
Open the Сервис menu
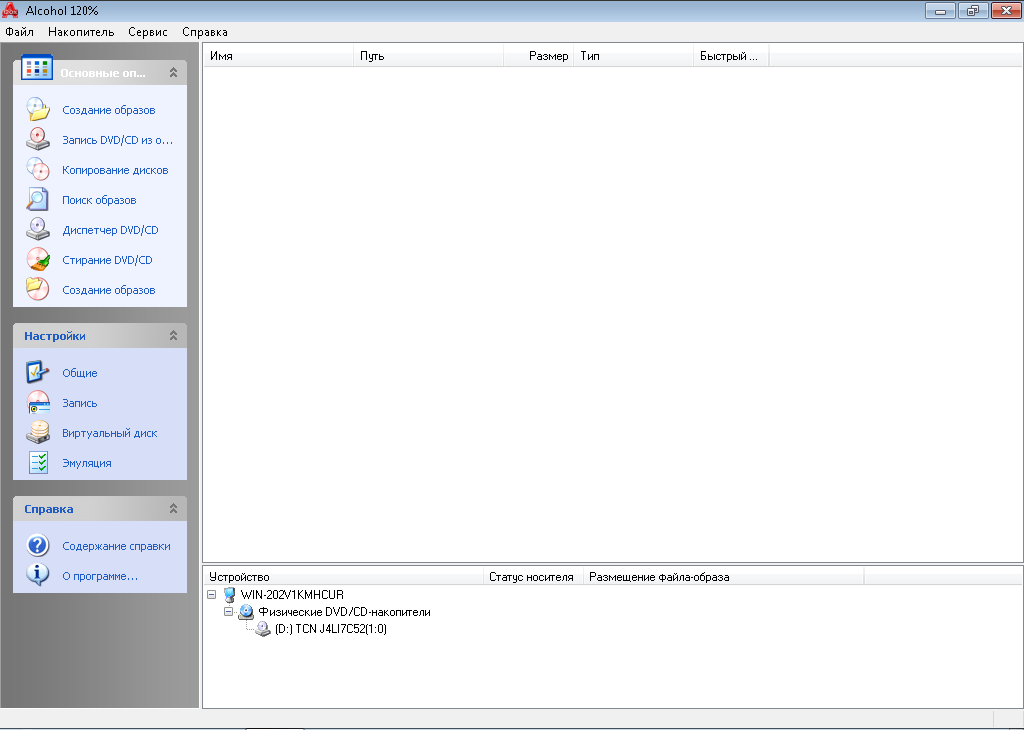[x=148, y=32]
